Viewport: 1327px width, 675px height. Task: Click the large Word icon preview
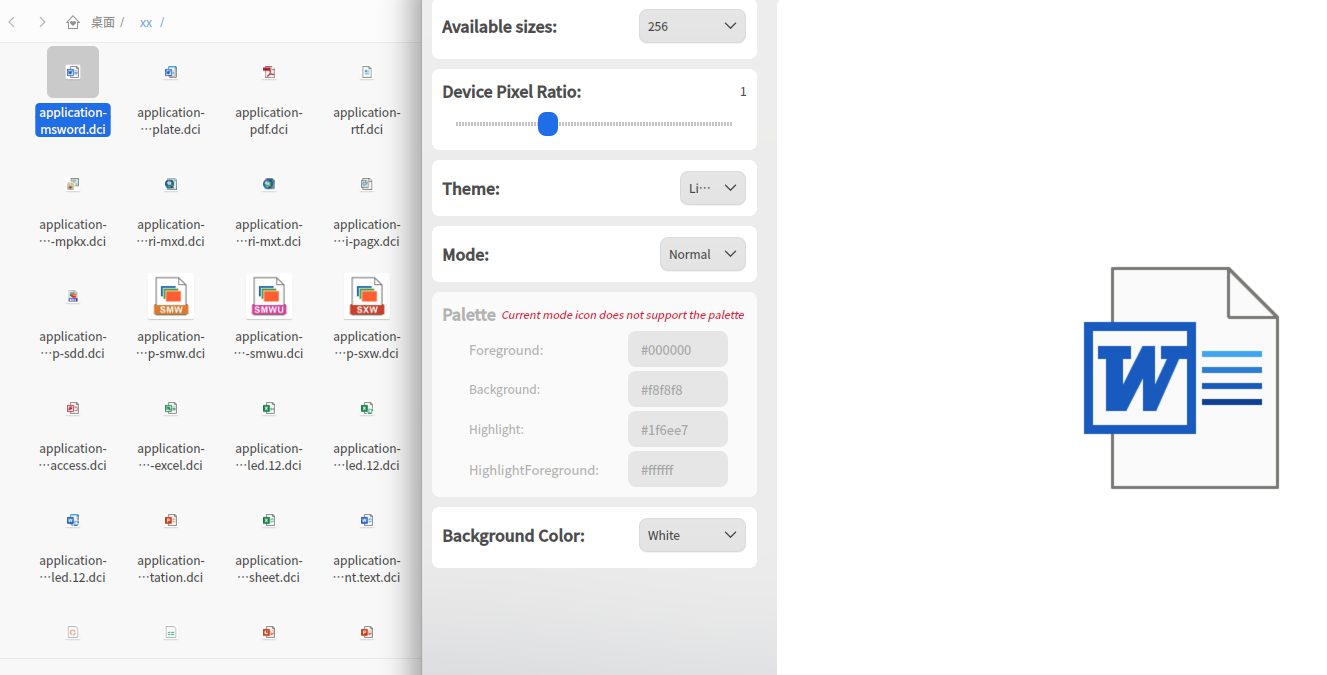1181,378
